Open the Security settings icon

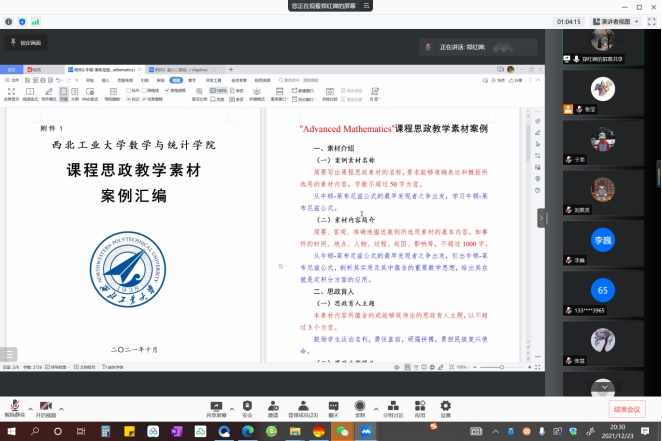[247, 405]
